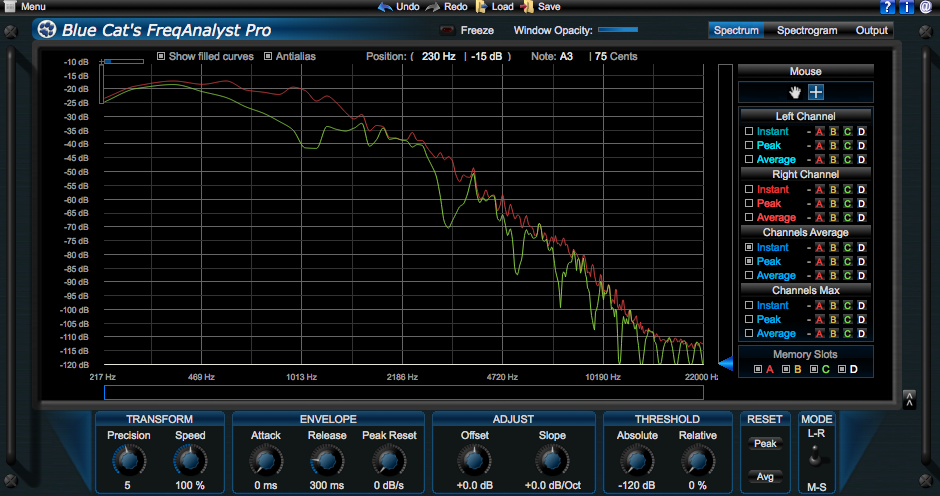Enable Left Channel Instant curve
The width and height of the screenshot is (940, 496).
coord(749,131)
